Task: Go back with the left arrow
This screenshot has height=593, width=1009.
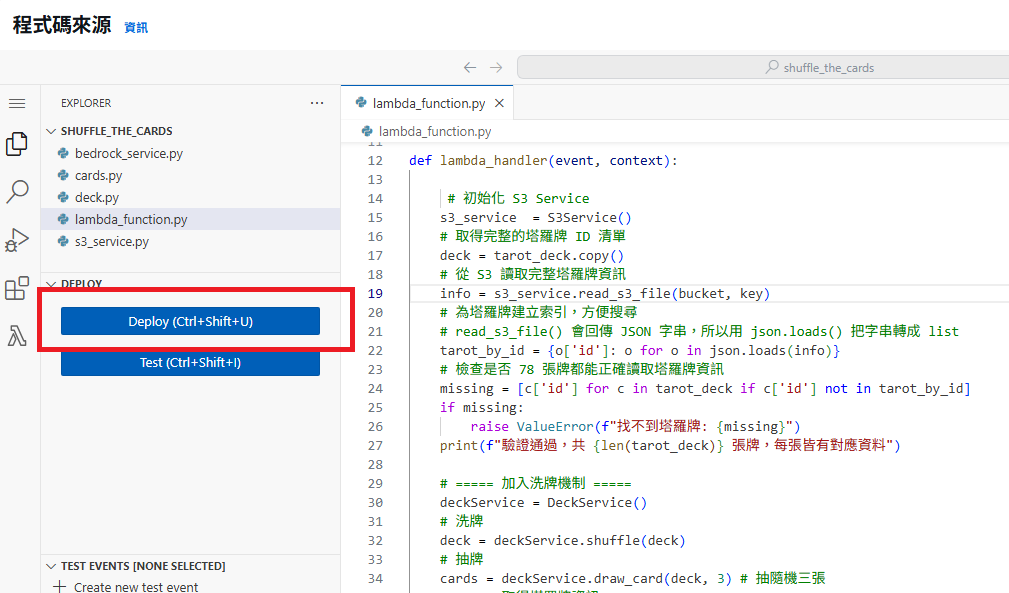Action: point(470,68)
